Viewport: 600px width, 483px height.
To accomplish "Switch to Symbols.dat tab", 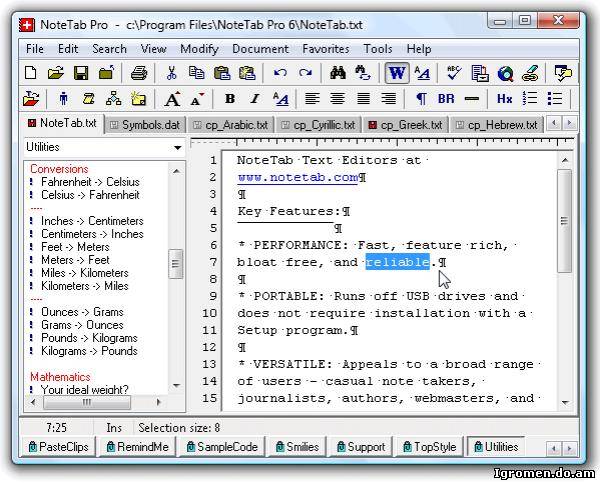I will (145, 125).
